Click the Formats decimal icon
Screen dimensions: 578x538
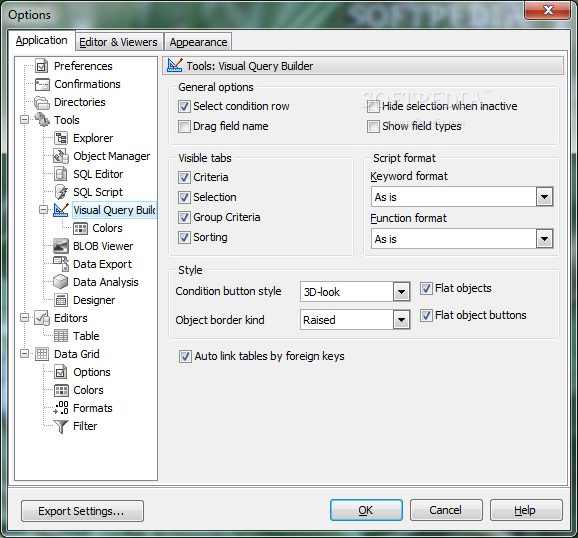pos(61,408)
